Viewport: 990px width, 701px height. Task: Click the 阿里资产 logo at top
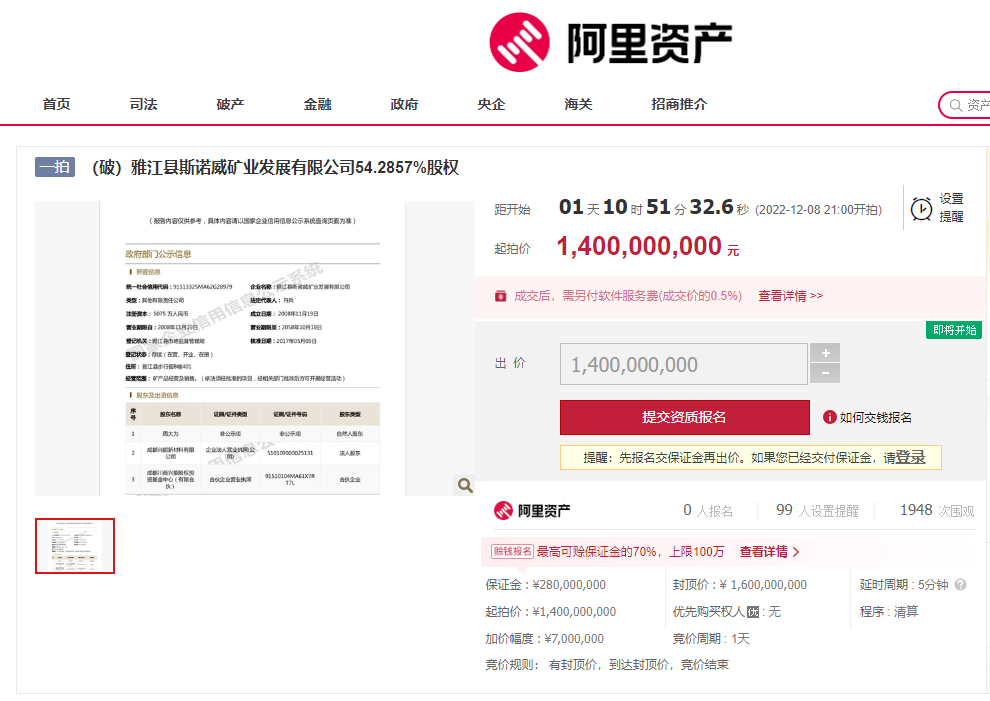[611, 42]
